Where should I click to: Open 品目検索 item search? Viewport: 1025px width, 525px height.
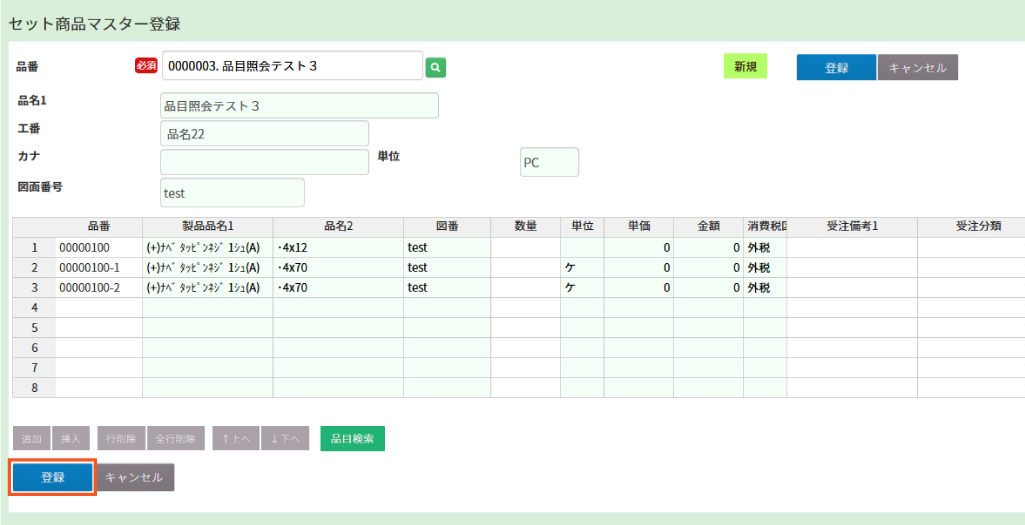pyautogui.click(x=352, y=438)
